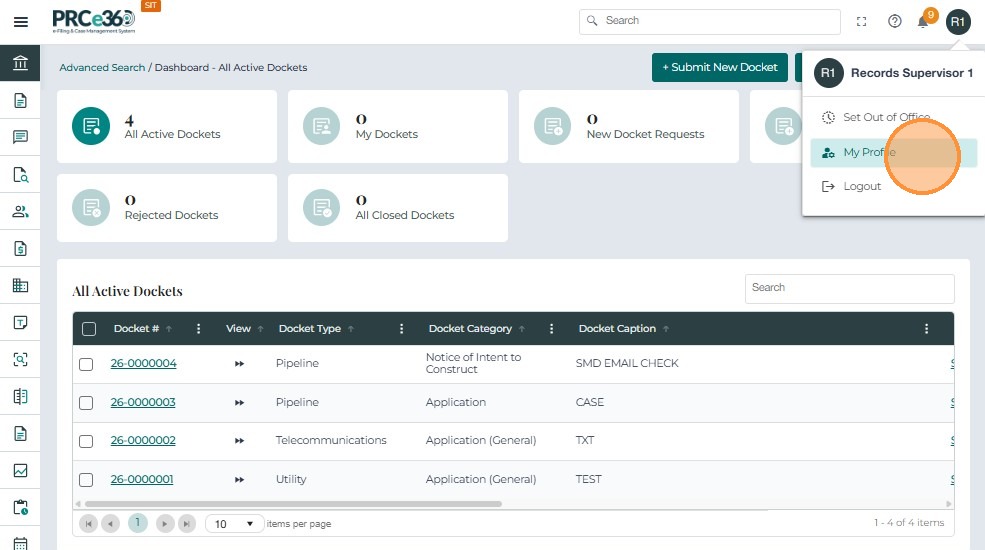Choose Logout from user menu

(861, 186)
